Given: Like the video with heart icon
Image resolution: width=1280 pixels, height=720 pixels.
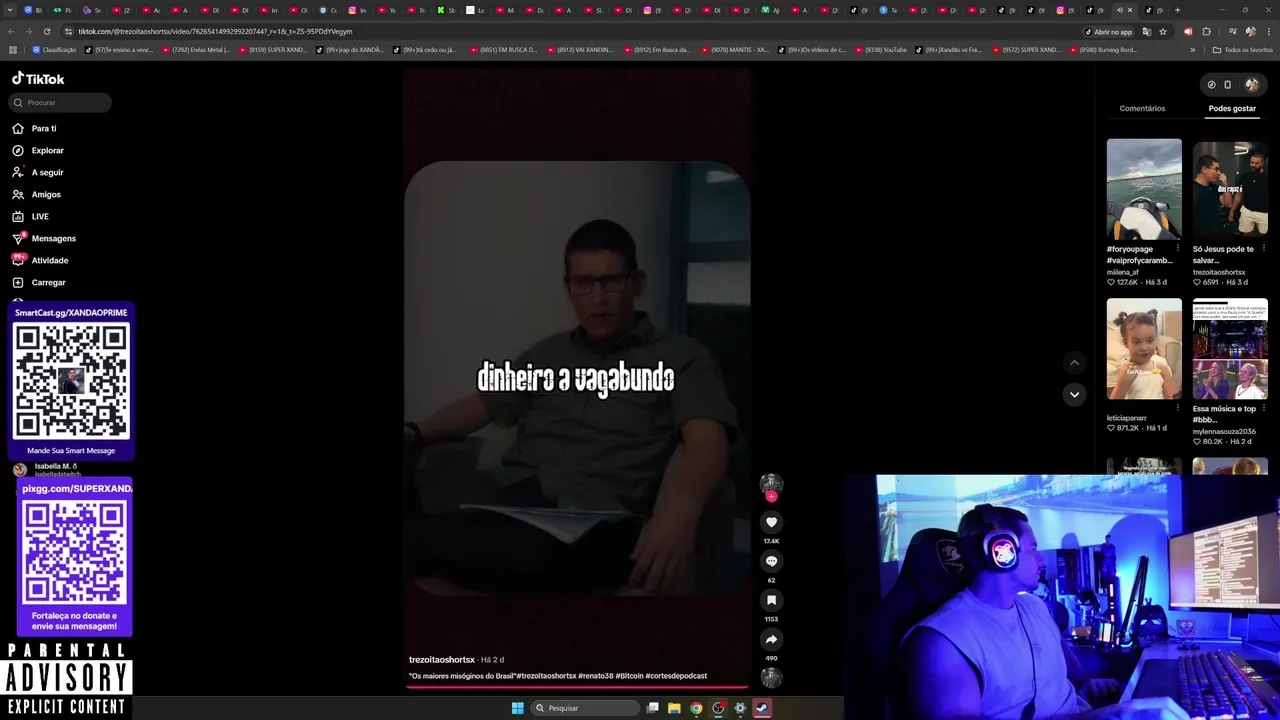Looking at the screenshot, I should (771, 522).
